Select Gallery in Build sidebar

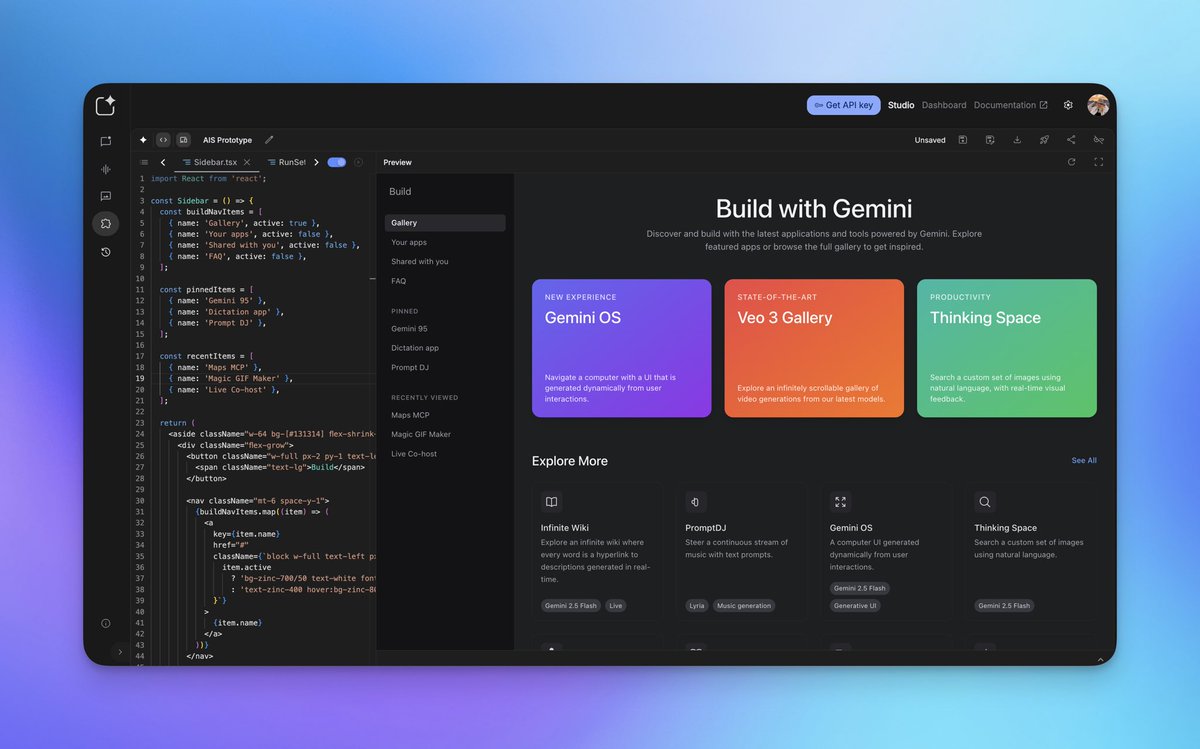pyautogui.click(x=445, y=223)
